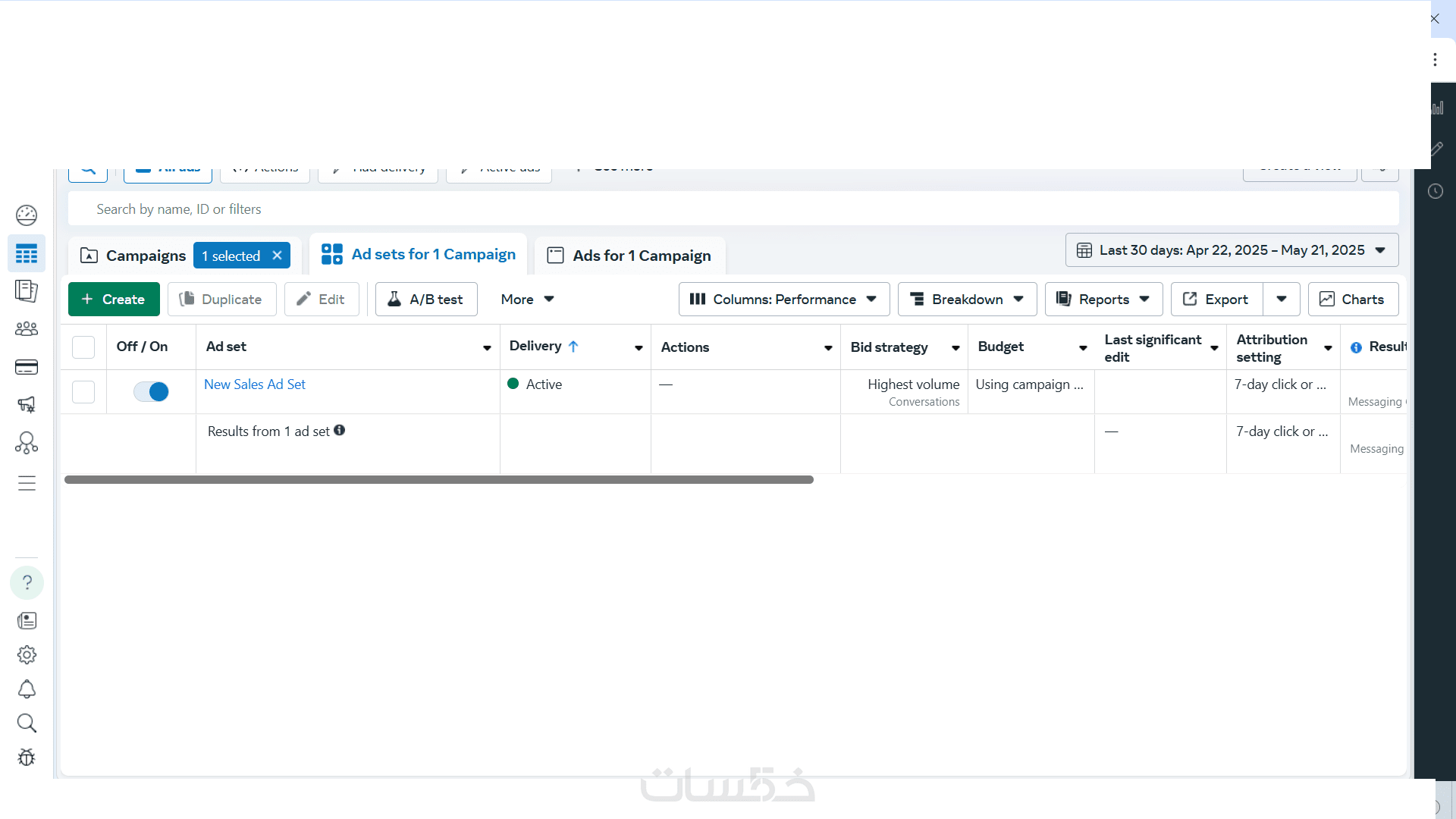Click the Settings gear icon in sidebar
Screen dimensions: 1456x819
point(27,654)
